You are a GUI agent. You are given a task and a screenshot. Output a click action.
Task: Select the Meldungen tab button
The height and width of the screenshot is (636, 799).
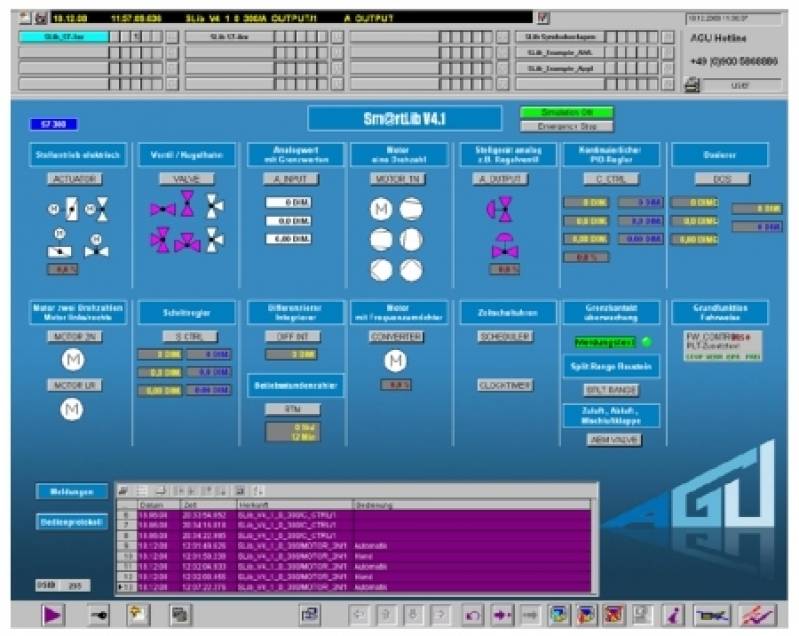(72, 492)
